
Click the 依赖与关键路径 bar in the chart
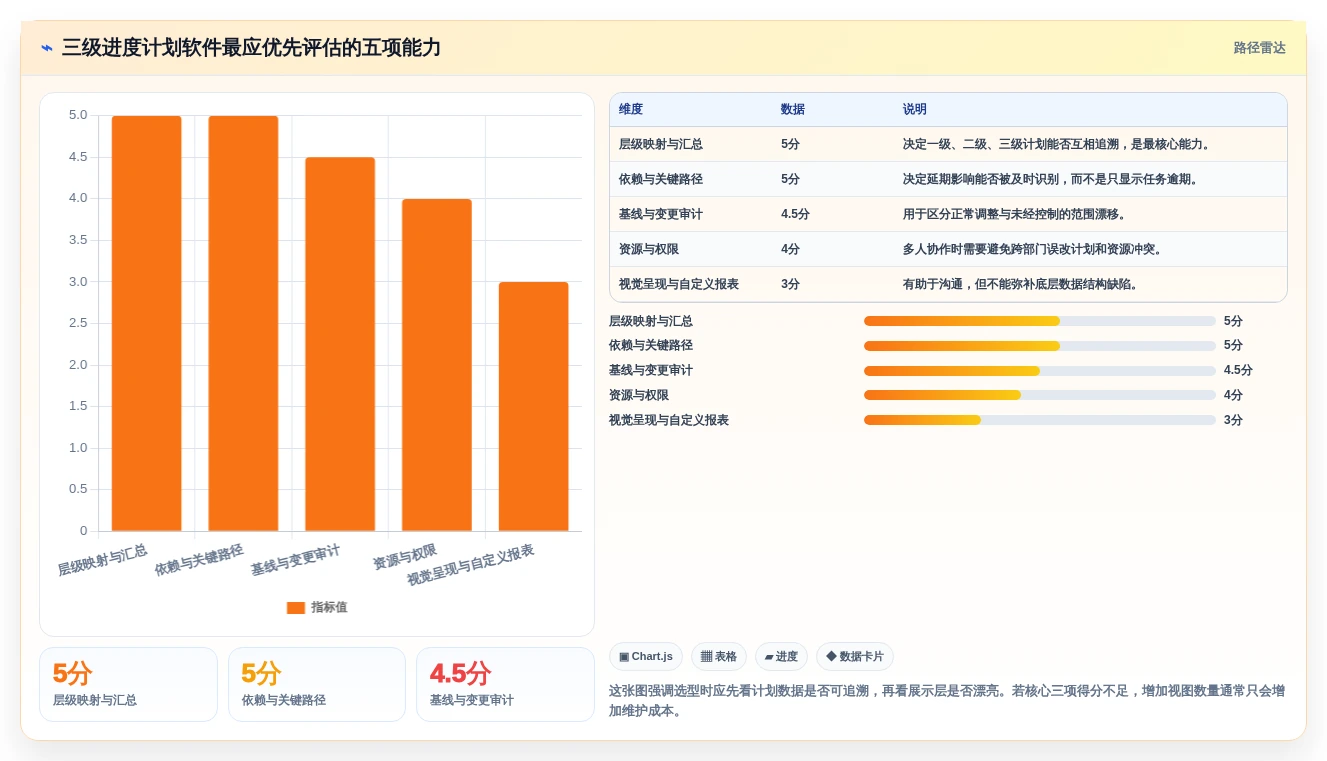(243, 323)
